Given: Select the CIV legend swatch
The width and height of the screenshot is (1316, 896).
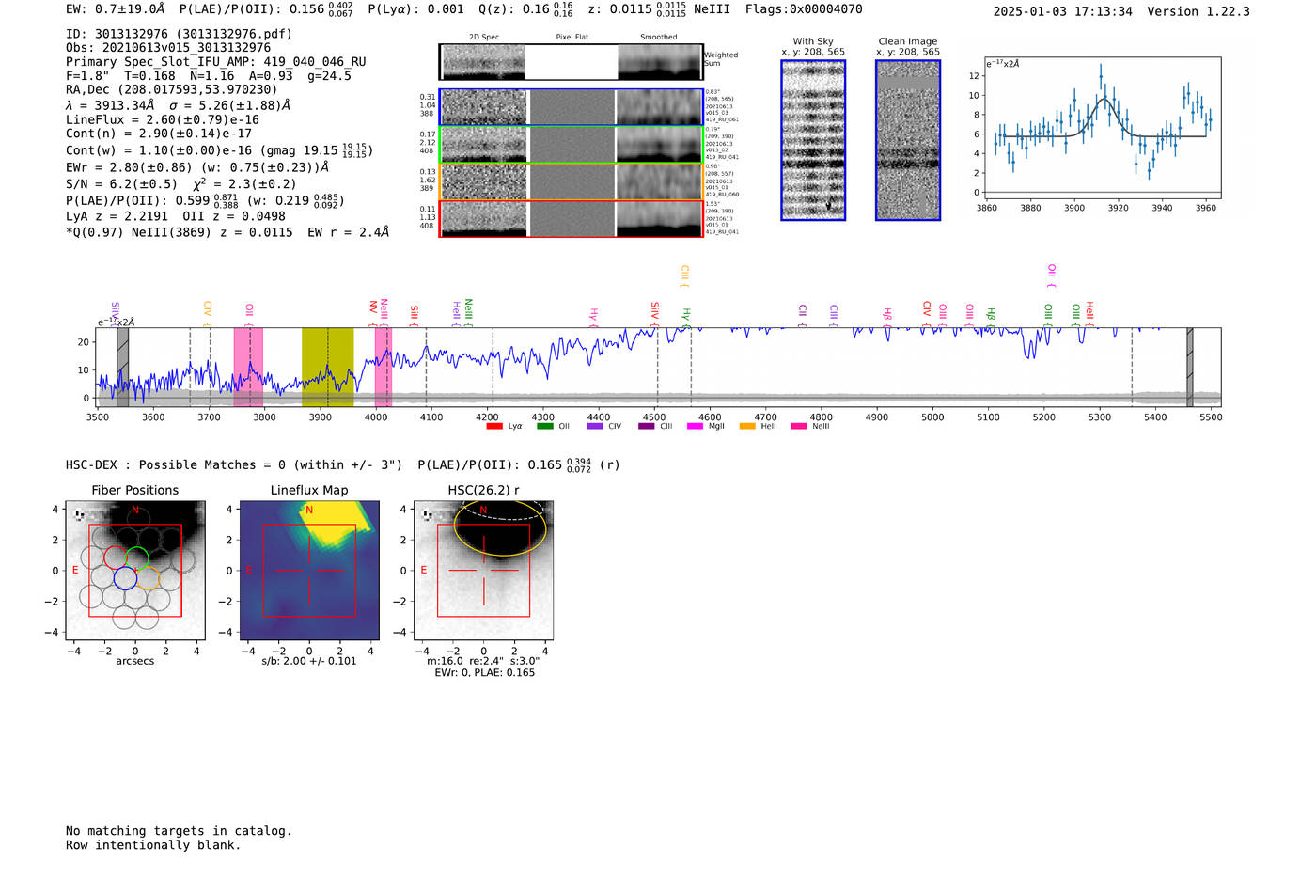Looking at the screenshot, I should click(x=595, y=427).
